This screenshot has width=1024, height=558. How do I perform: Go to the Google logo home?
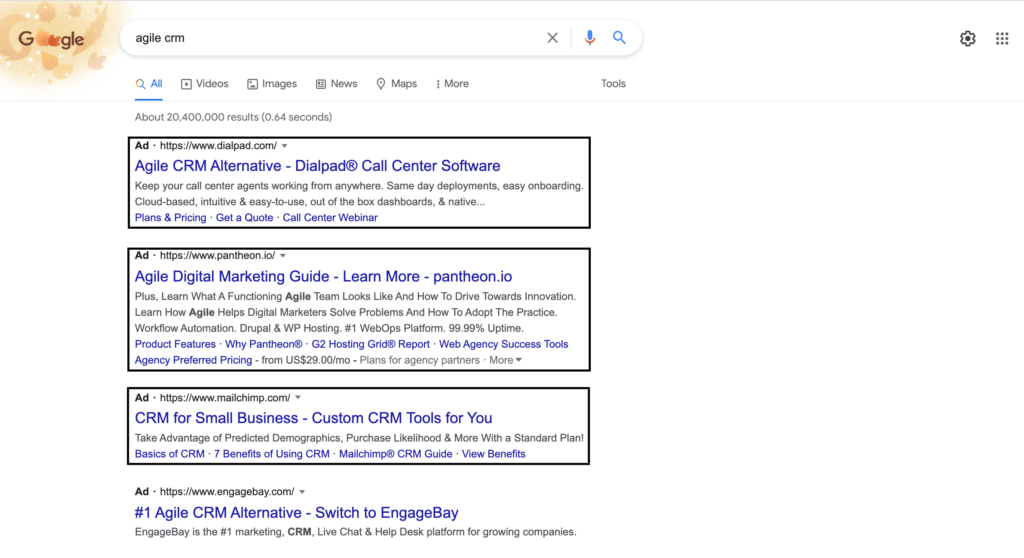coord(52,39)
